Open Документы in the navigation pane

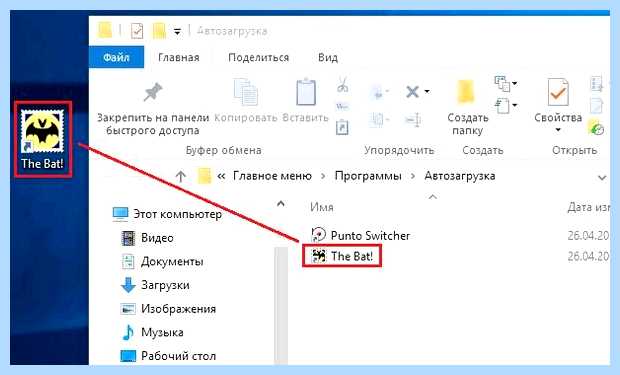point(162,261)
